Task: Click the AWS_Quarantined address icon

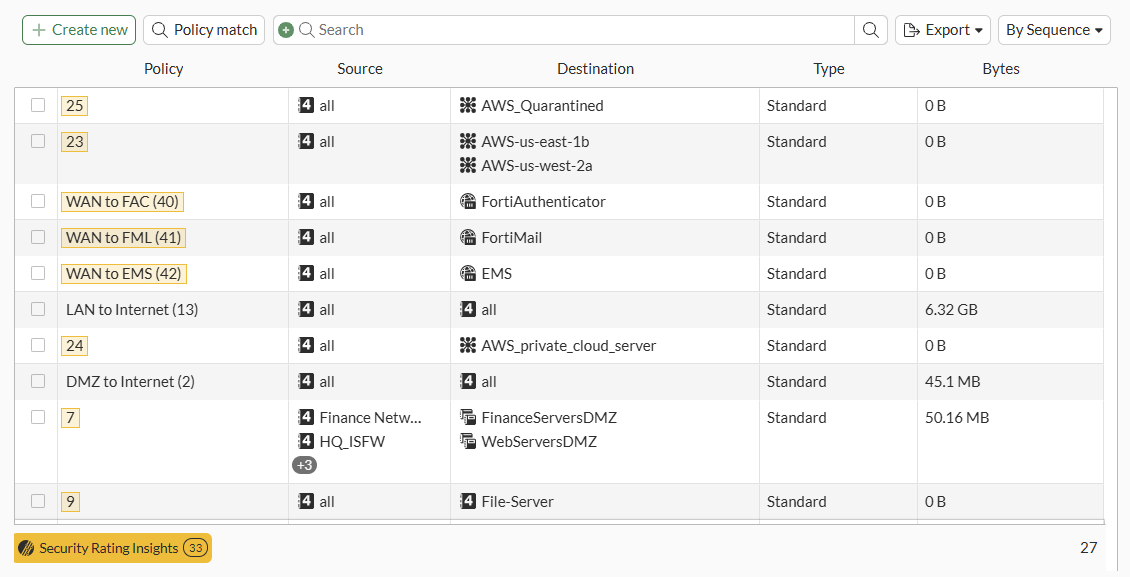Action: coord(468,106)
